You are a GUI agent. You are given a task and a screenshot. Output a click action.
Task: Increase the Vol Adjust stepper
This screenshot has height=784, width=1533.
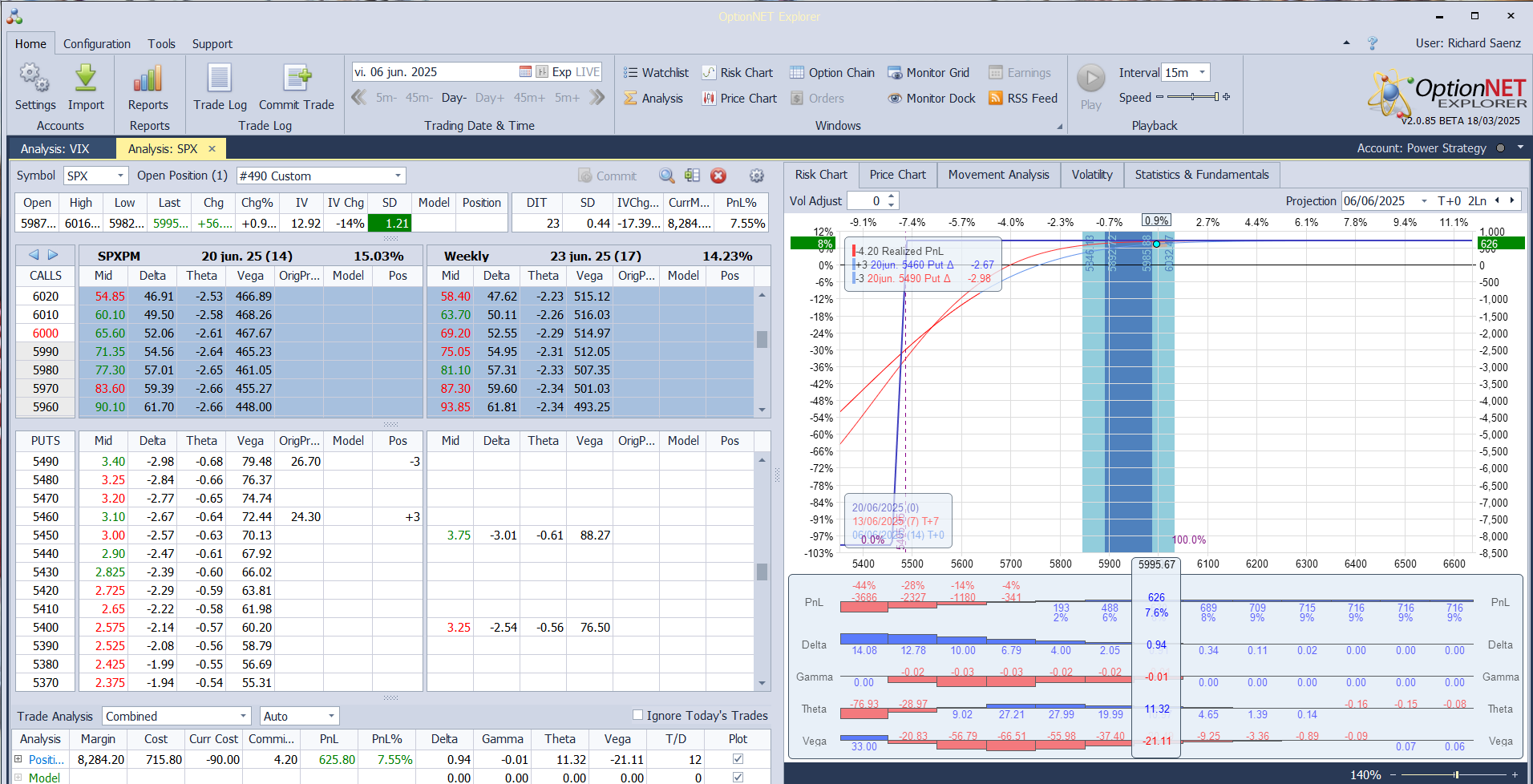pos(892,196)
